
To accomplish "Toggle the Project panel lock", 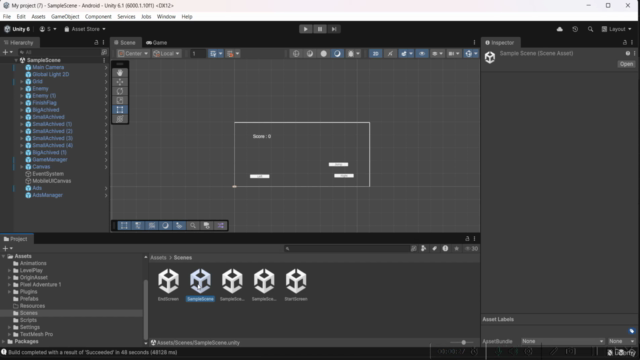I will pos(467,239).
